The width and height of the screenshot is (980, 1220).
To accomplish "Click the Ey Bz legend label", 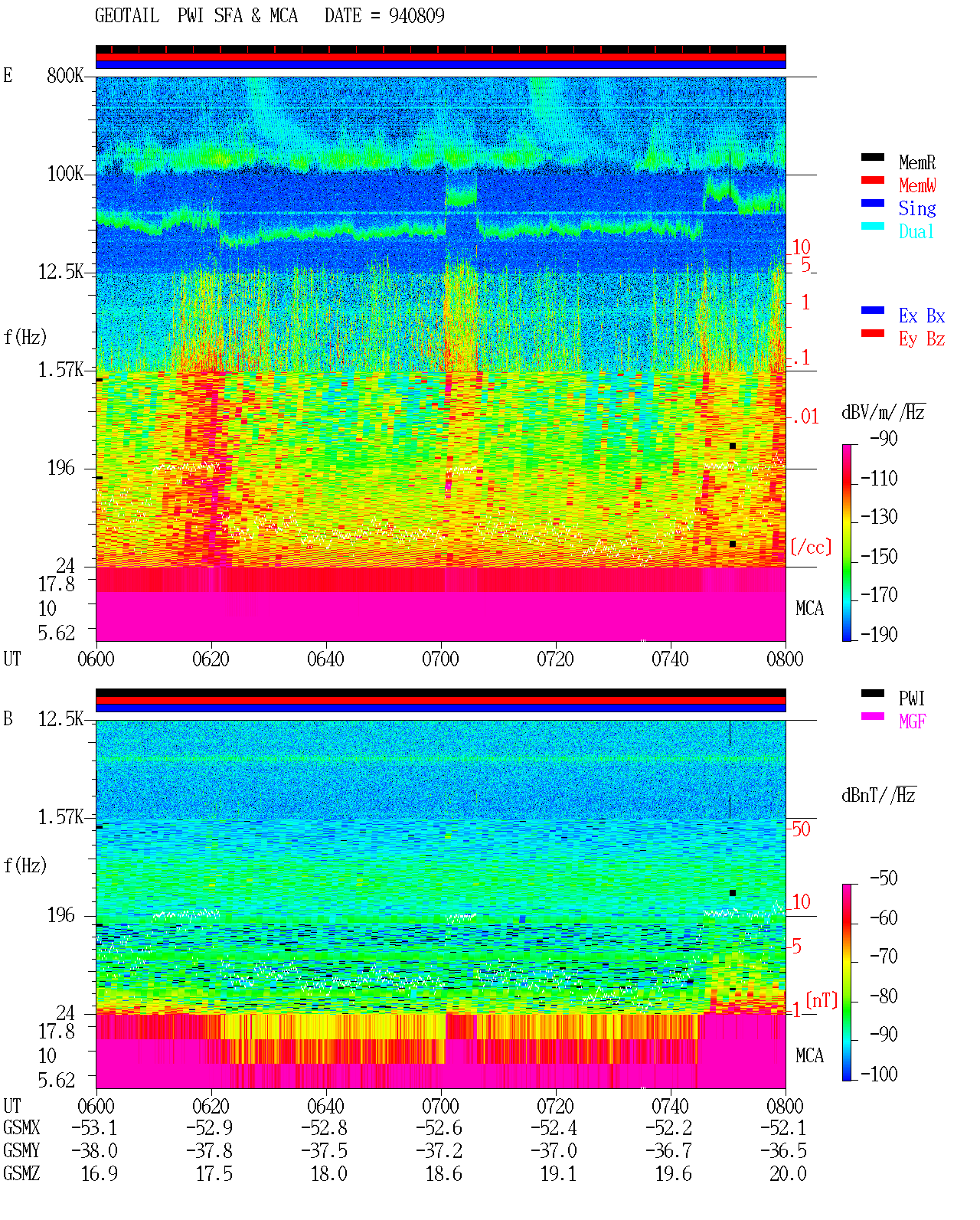I will click(x=922, y=339).
